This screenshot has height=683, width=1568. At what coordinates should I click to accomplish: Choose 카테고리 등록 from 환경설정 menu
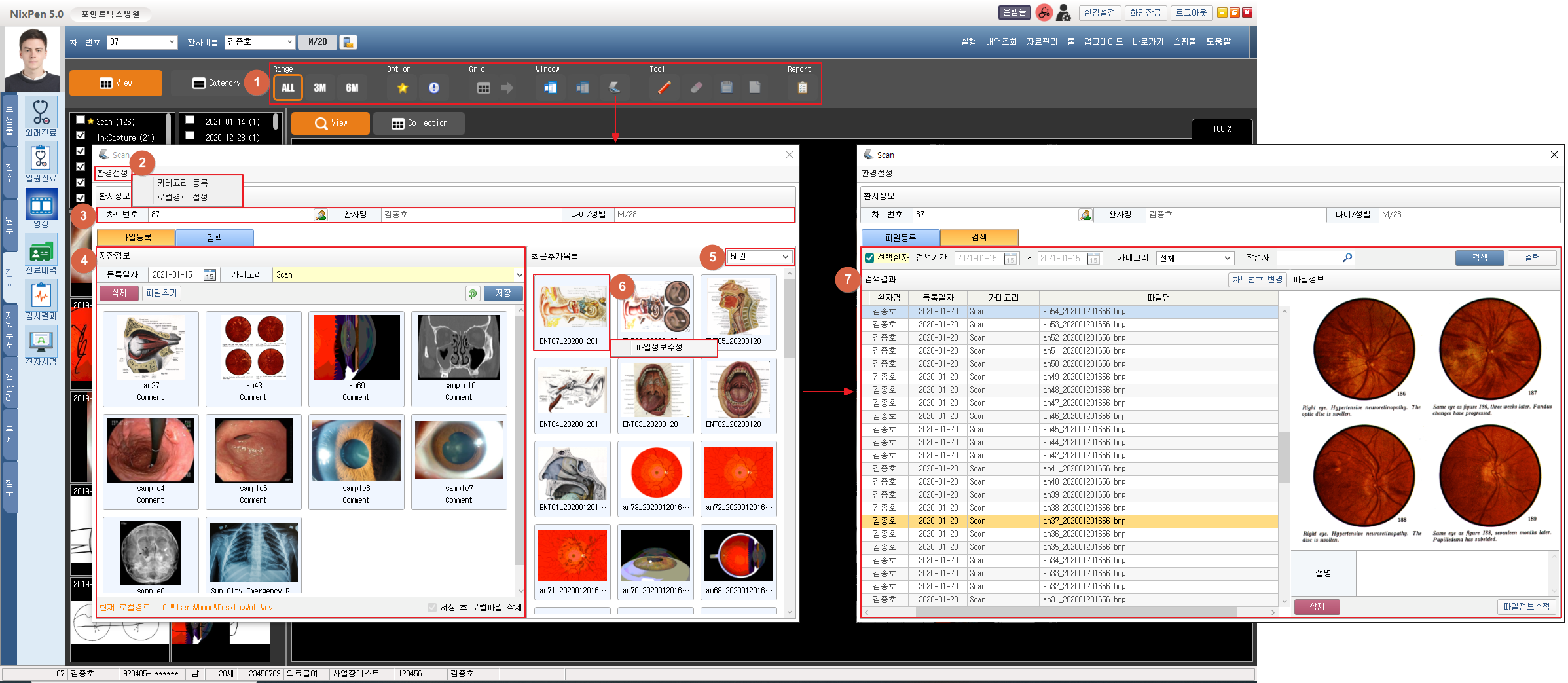point(182,183)
